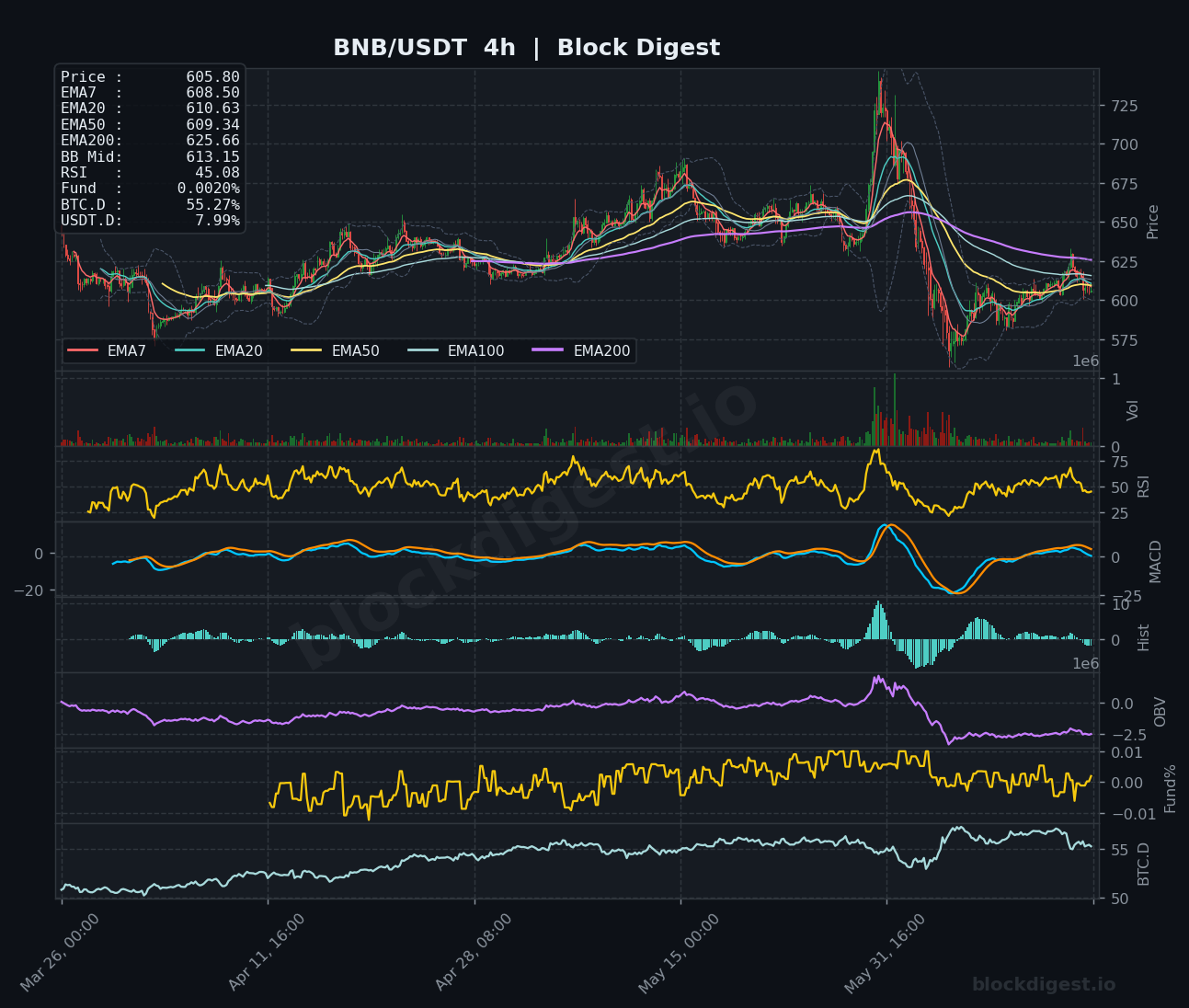Screen dimensions: 1189x1008
Task: Click the EMA50 609.34 stats row
Action: [150, 124]
